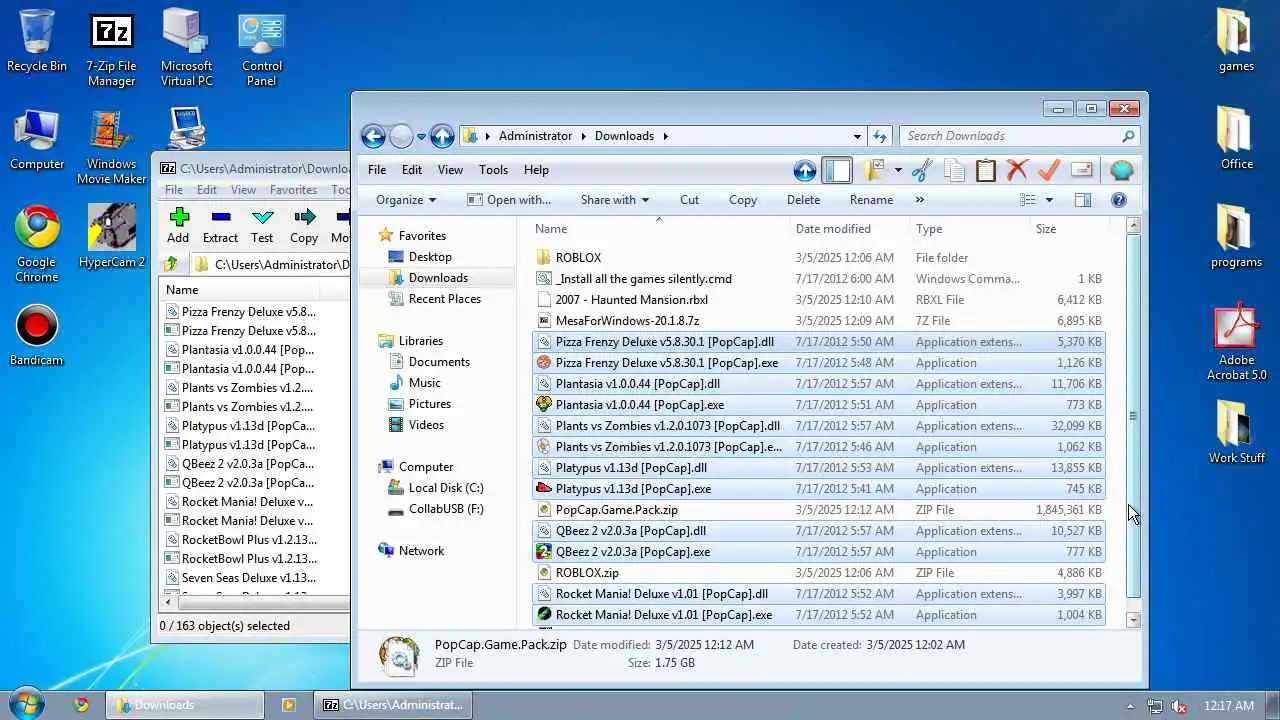This screenshot has width=1280, height=720.
Task: Click the scissors Cut icon in Explorer toolbar
Action: 922,170
